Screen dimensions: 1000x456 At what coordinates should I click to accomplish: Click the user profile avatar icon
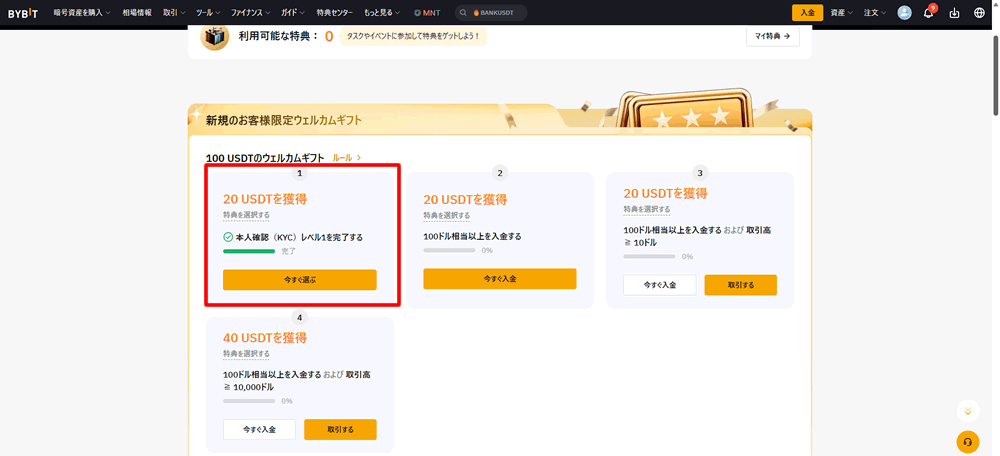tap(904, 13)
